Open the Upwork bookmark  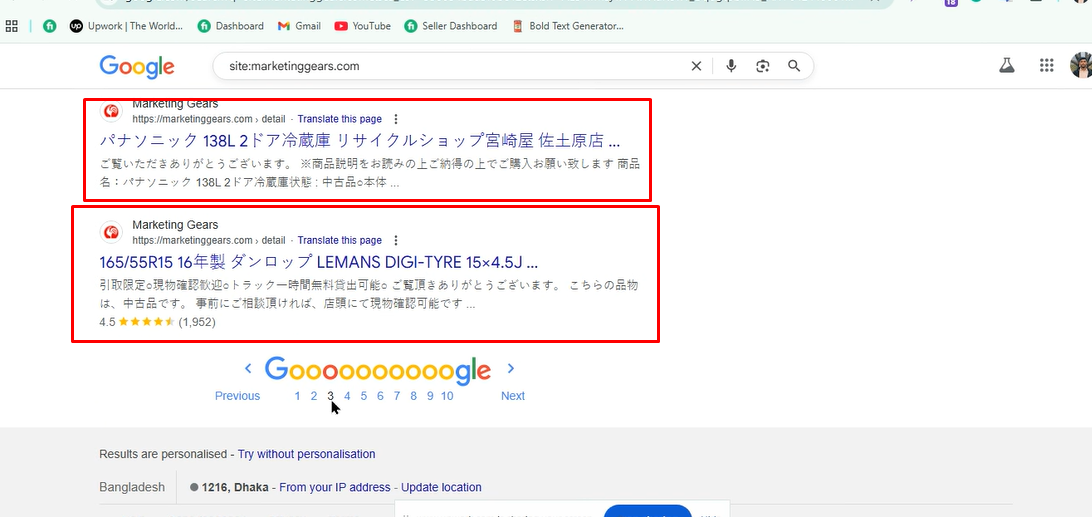point(126,26)
